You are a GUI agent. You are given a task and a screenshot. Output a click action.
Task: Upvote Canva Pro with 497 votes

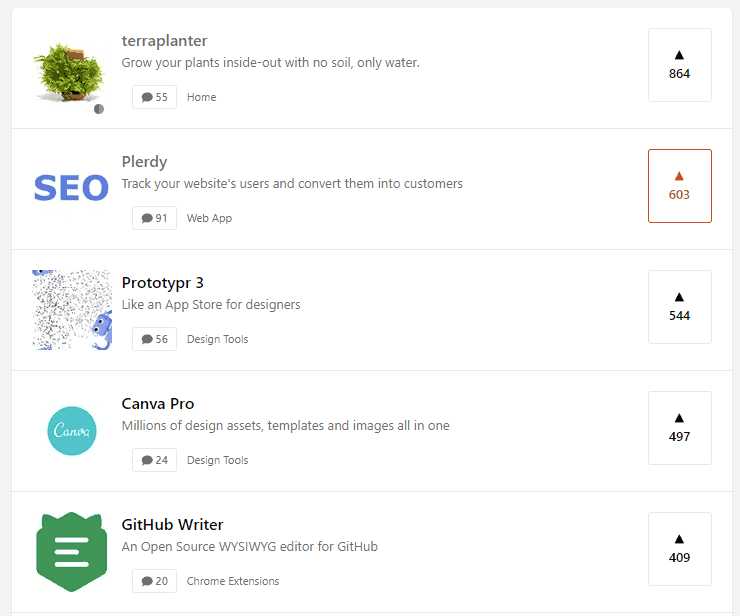pyautogui.click(x=679, y=428)
